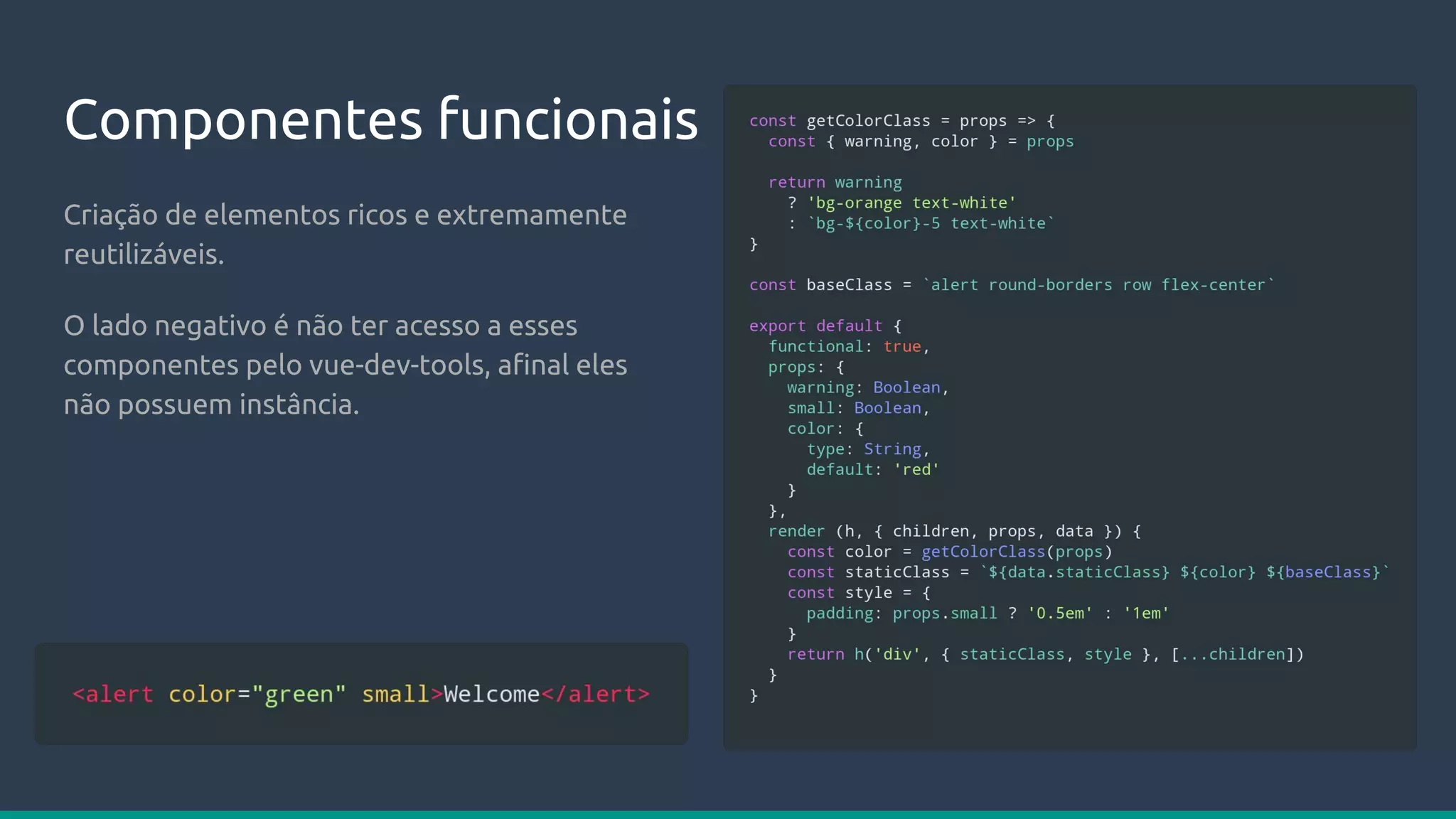Click the slide title 'Componentes funcionais'
The image size is (1456, 819).
click(x=381, y=119)
